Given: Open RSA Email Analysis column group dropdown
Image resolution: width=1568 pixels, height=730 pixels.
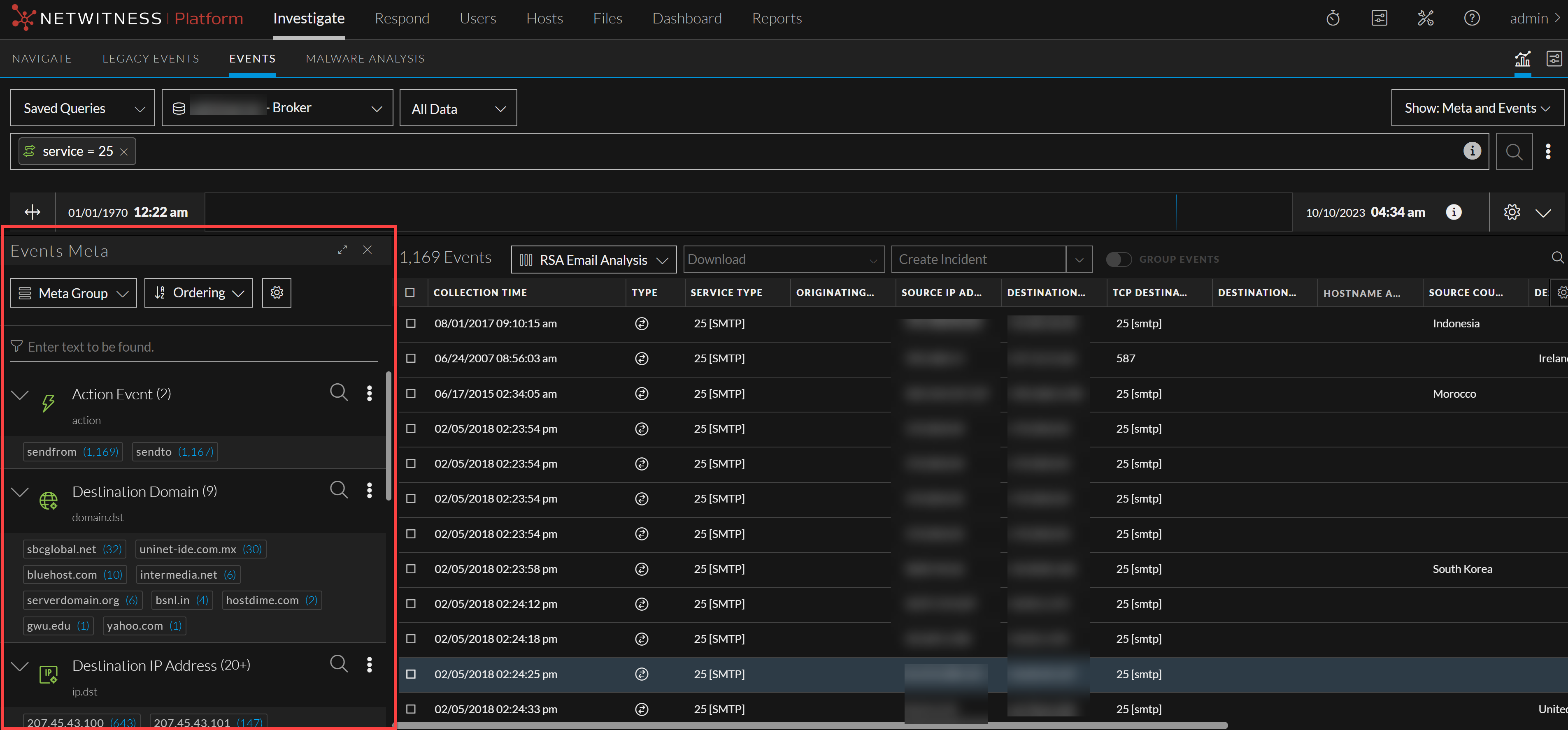Looking at the screenshot, I should coord(593,260).
